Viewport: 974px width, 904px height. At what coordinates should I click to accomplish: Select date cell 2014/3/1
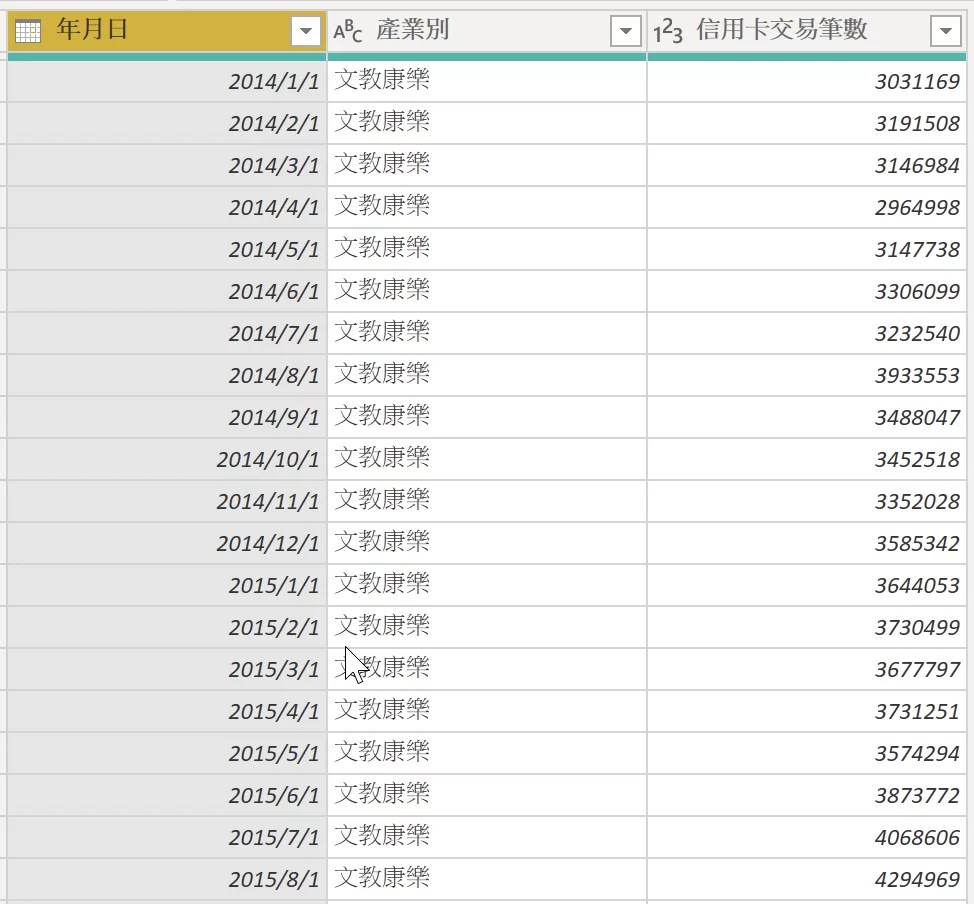[167, 165]
